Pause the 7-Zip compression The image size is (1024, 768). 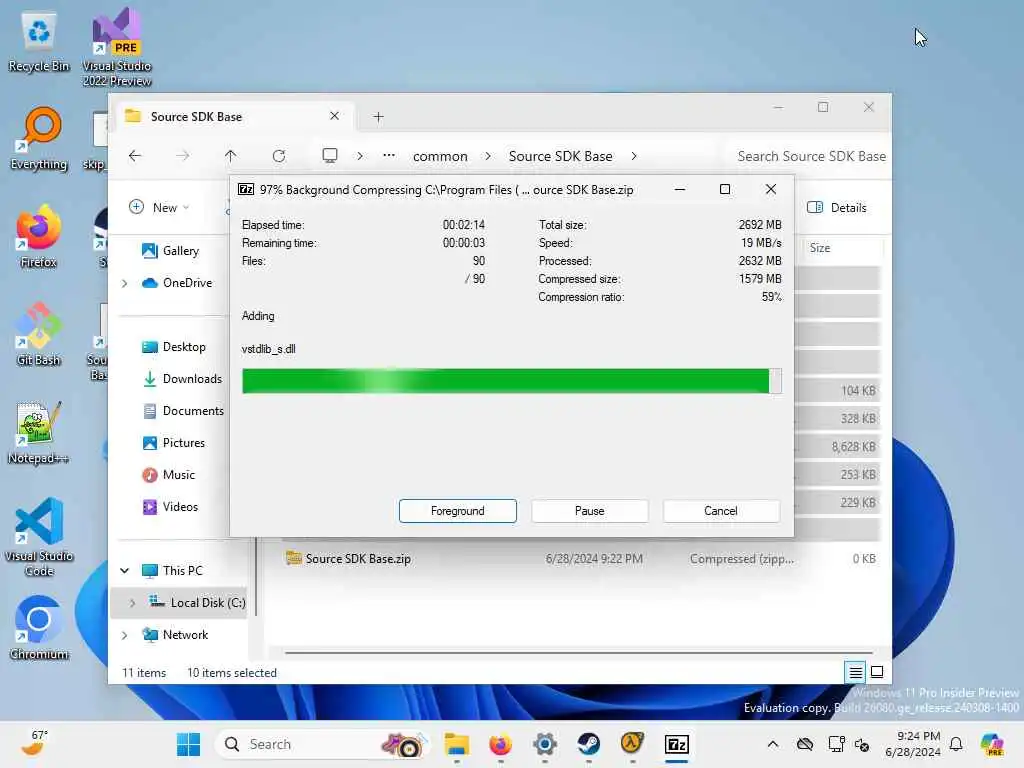coord(590,511)
